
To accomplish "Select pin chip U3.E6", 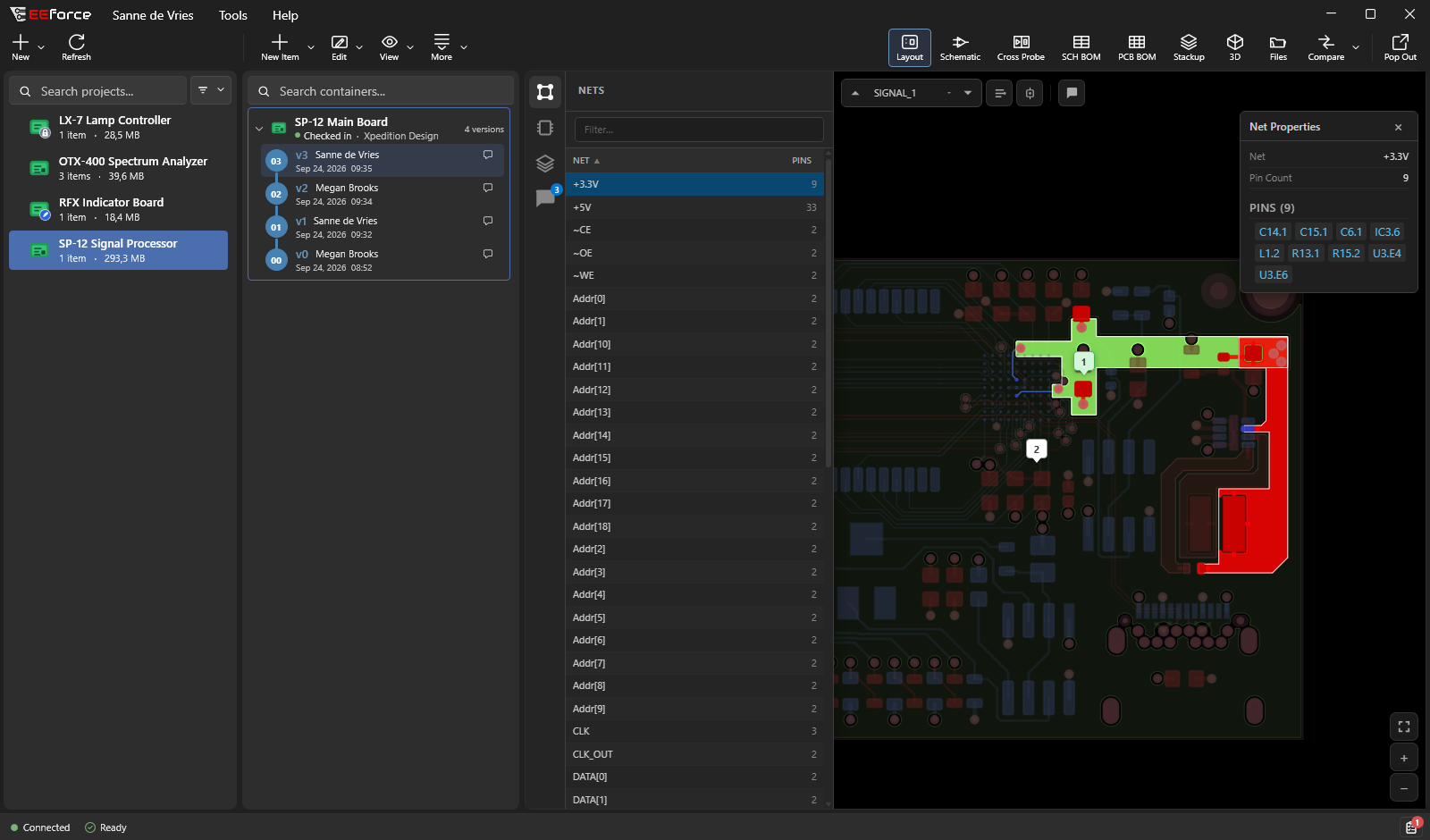I will coord(1274,275).
